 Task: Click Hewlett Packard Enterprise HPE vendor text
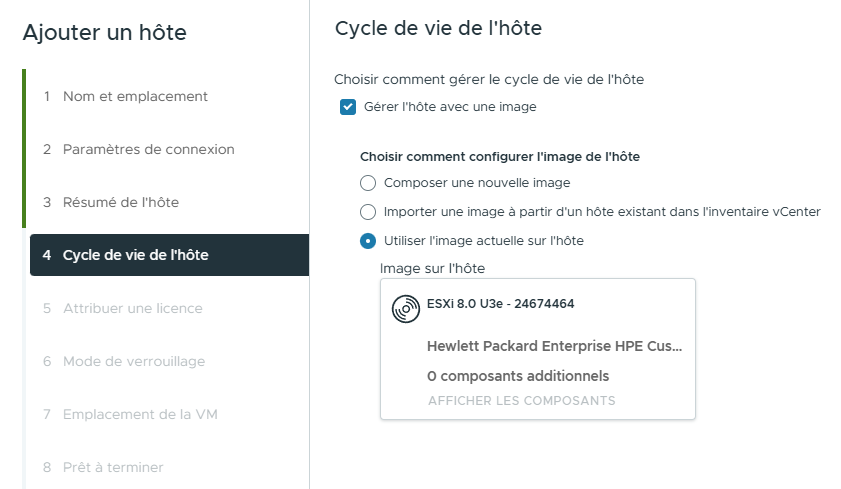click(x=554, y=347)
